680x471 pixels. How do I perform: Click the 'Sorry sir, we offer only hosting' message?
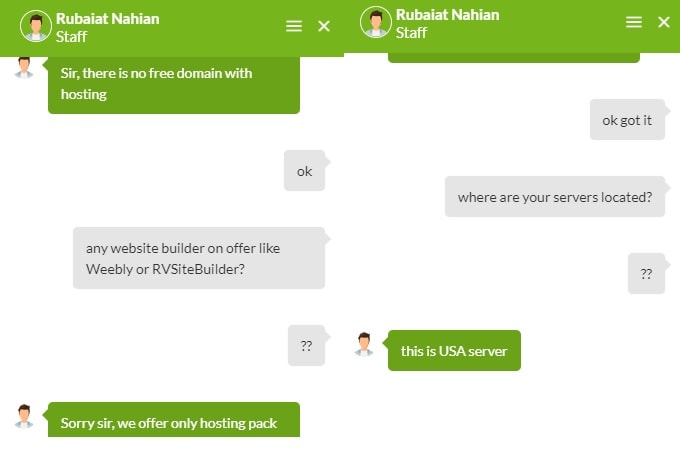click(173, 420)
